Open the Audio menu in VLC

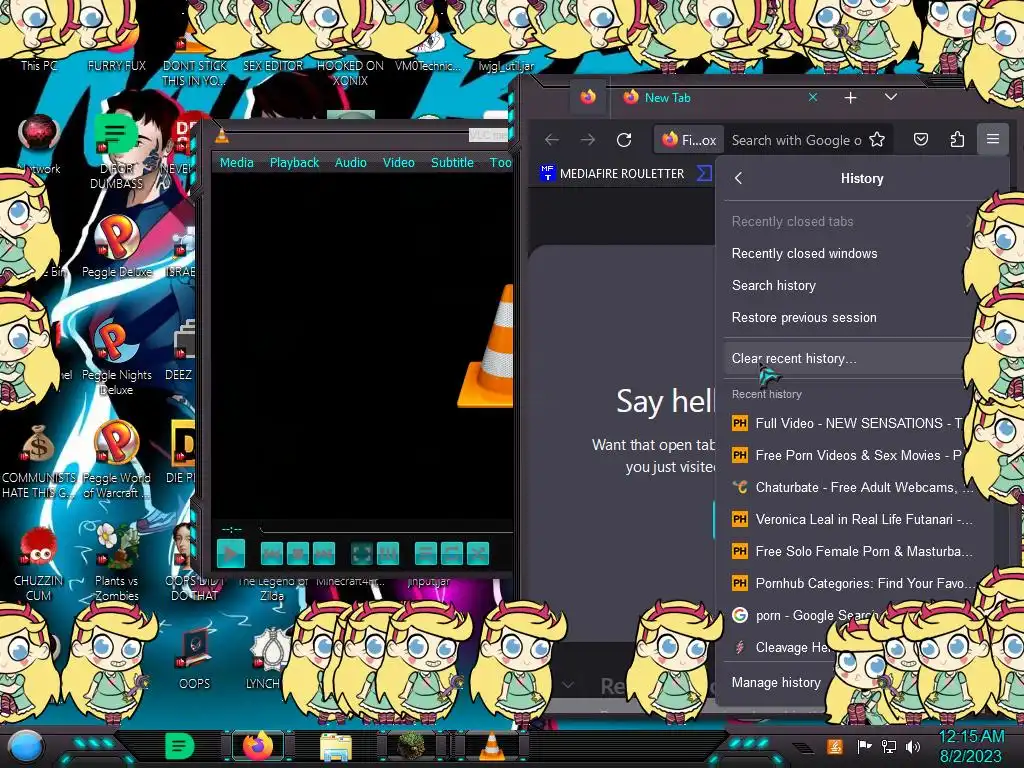click(x=351, y=163)
